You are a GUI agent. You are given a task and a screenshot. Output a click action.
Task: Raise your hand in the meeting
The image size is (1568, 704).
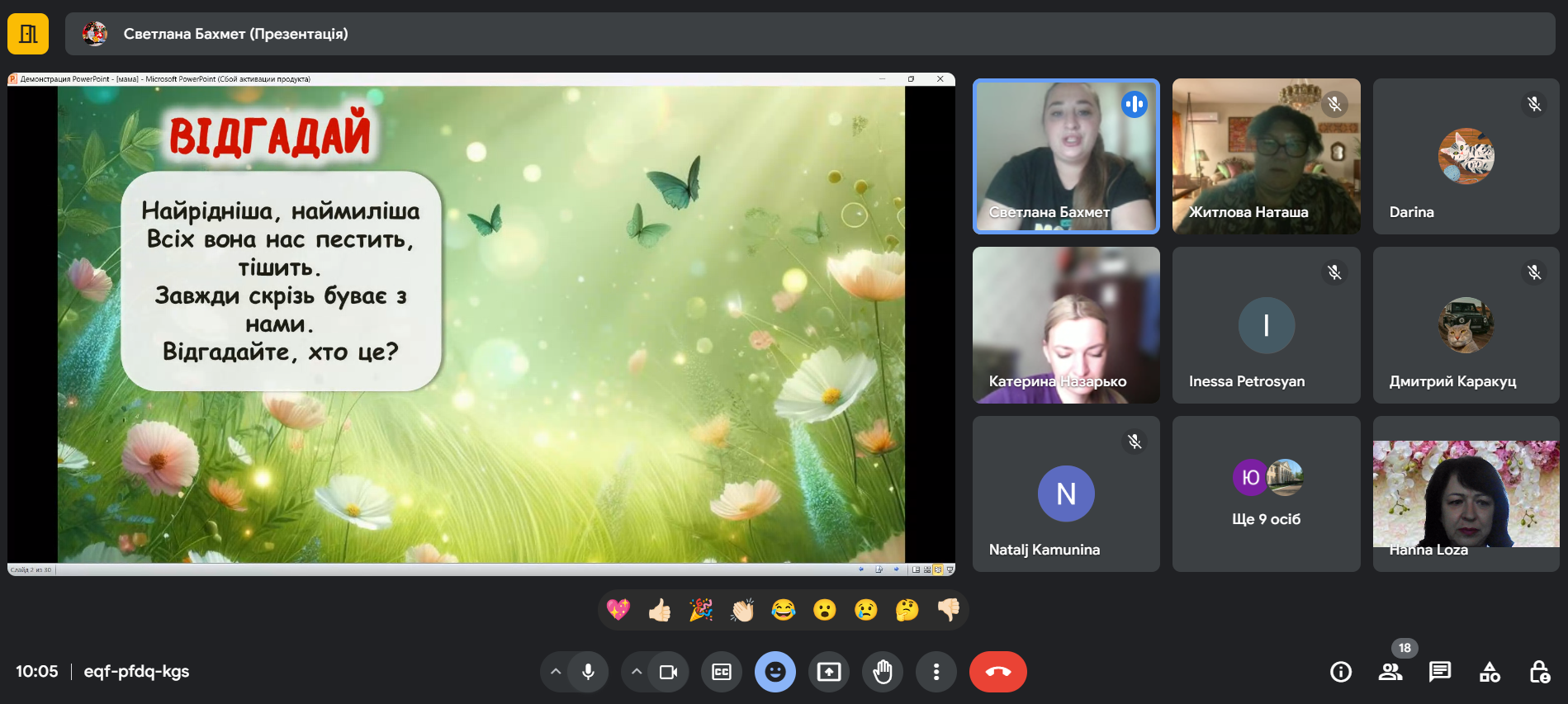click(883, 672)
